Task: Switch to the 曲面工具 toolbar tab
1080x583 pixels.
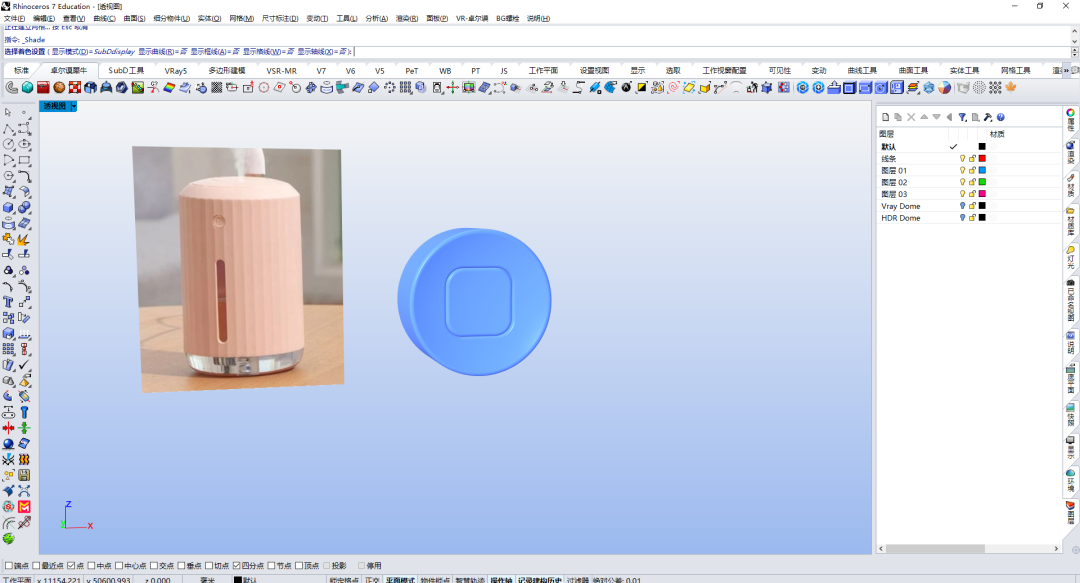Action: coord(913,70)
